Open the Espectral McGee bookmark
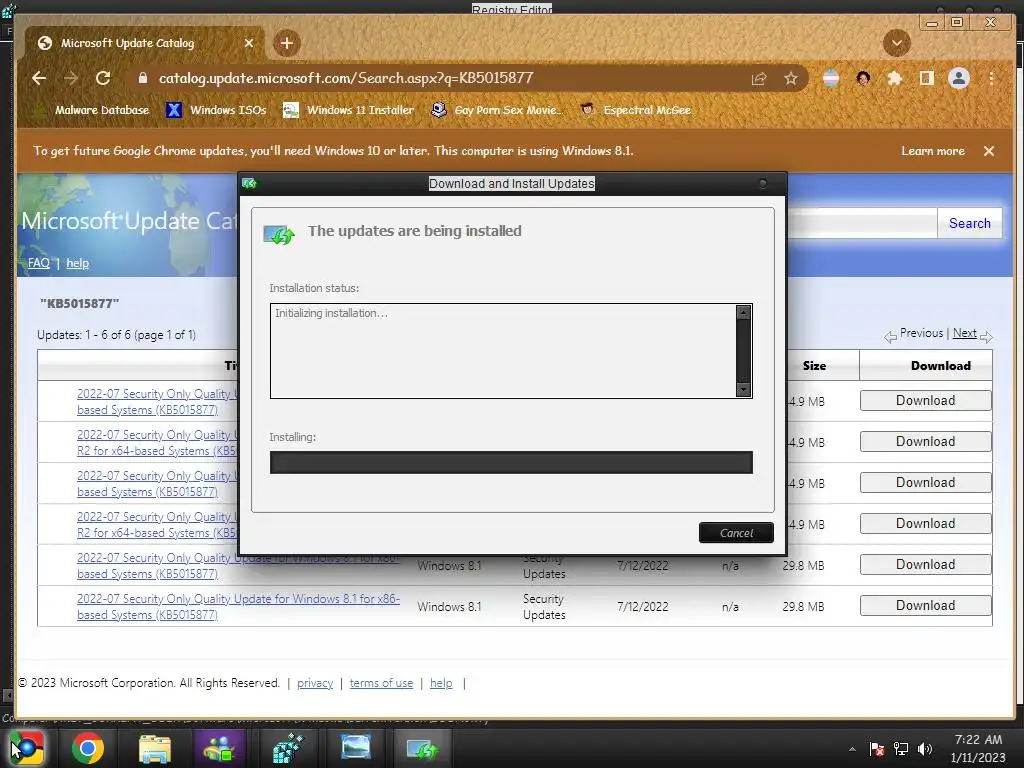Image resolution: width=1024 pixels, height=768 pixels. pos(635,110)
